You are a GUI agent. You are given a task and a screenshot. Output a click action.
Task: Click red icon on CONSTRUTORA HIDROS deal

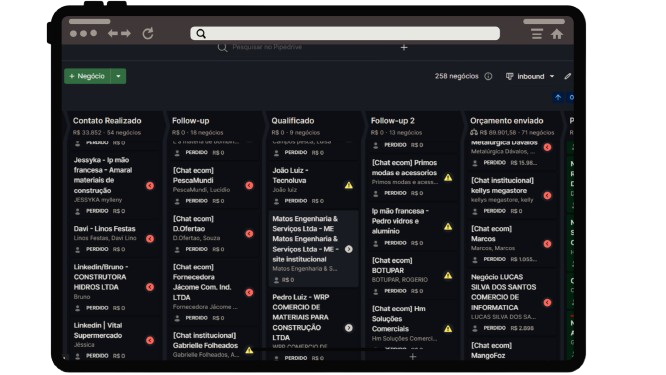click(150, 287)
